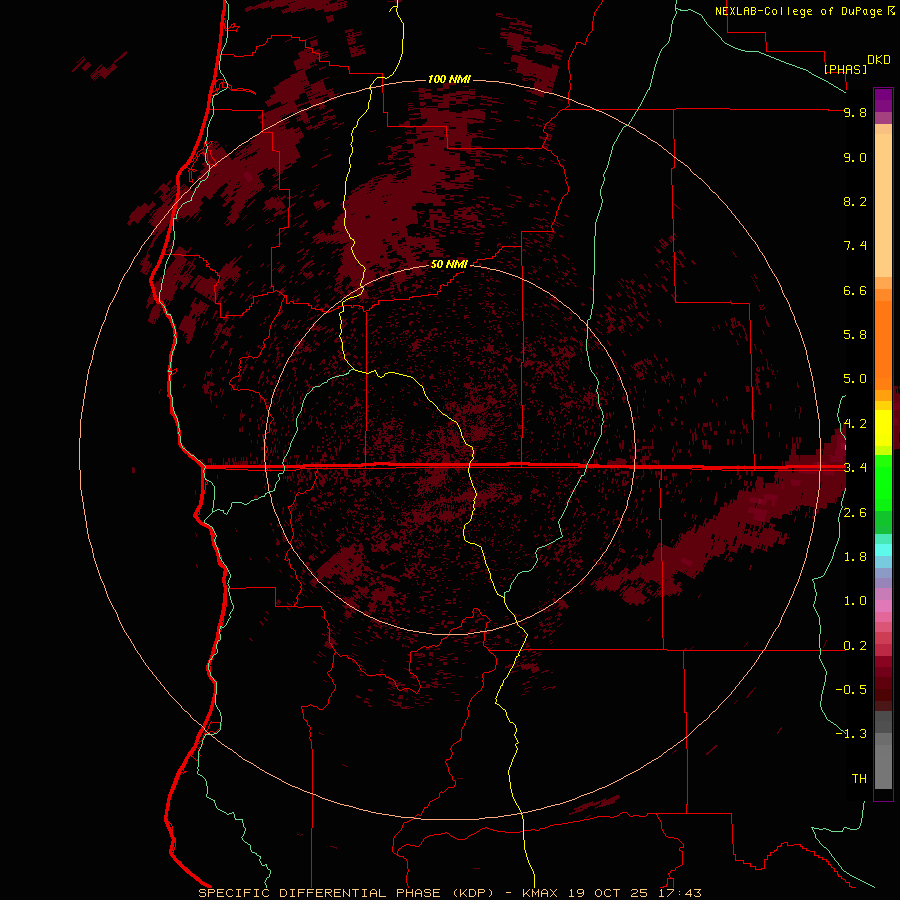Select the 1.0 legend value

[x=855, y=601]
